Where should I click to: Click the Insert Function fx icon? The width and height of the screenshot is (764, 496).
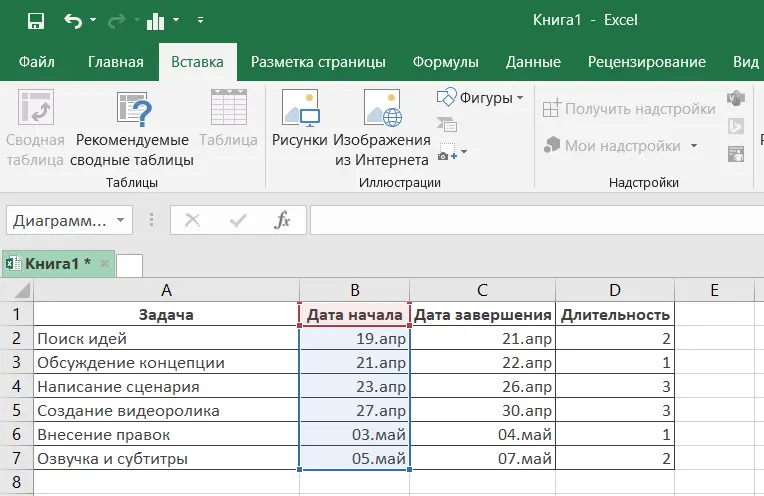(x=283, y=220)
